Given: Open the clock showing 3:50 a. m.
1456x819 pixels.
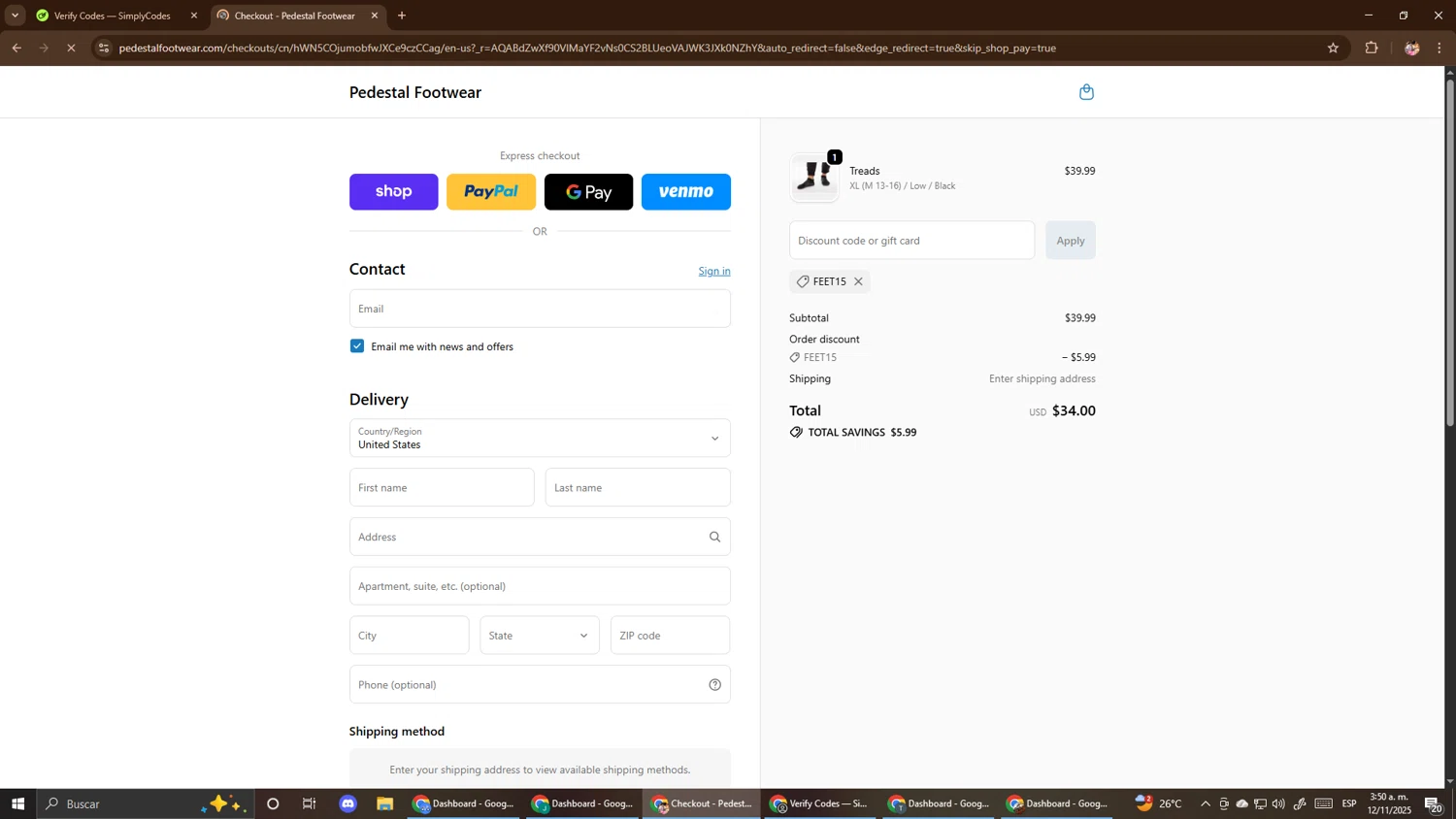Looking at the screenshot, I should 1390,803.
